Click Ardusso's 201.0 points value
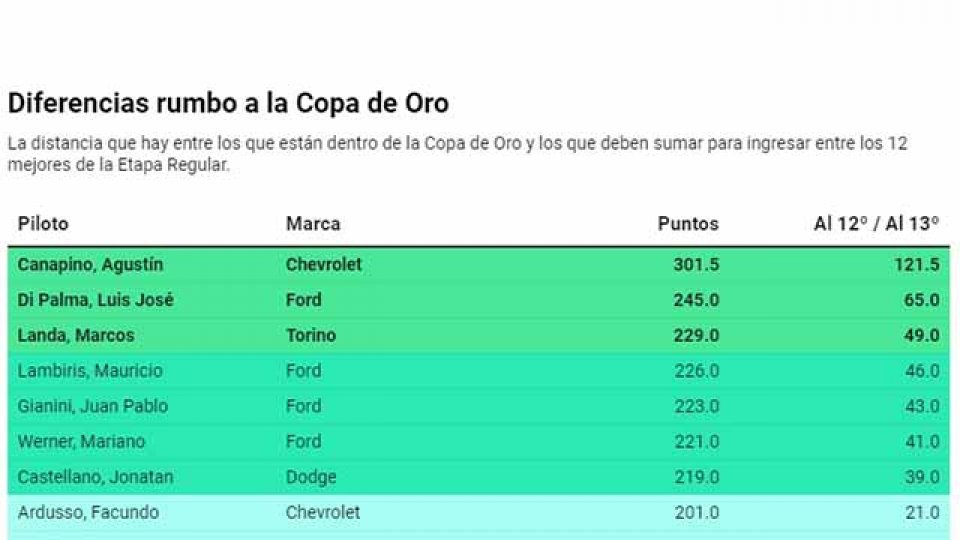This screenshot has width=960, height=540. coord(696,513)
